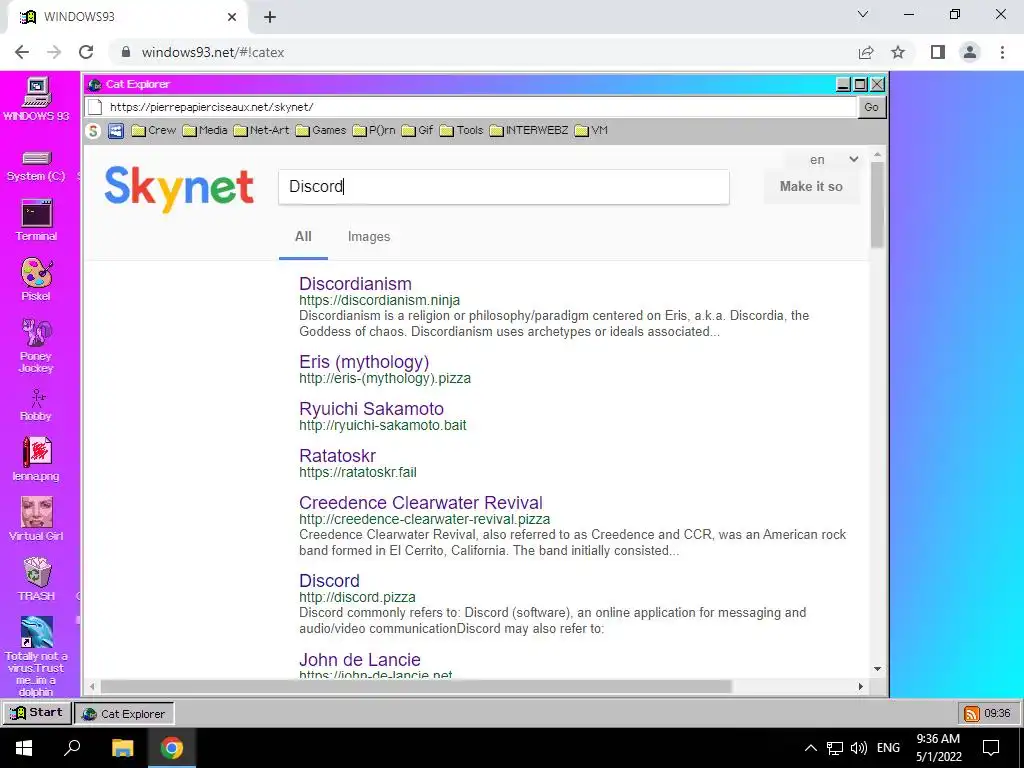
Task: Select the WINDOWS93 Chrome tab
Action: coord(127,17)
